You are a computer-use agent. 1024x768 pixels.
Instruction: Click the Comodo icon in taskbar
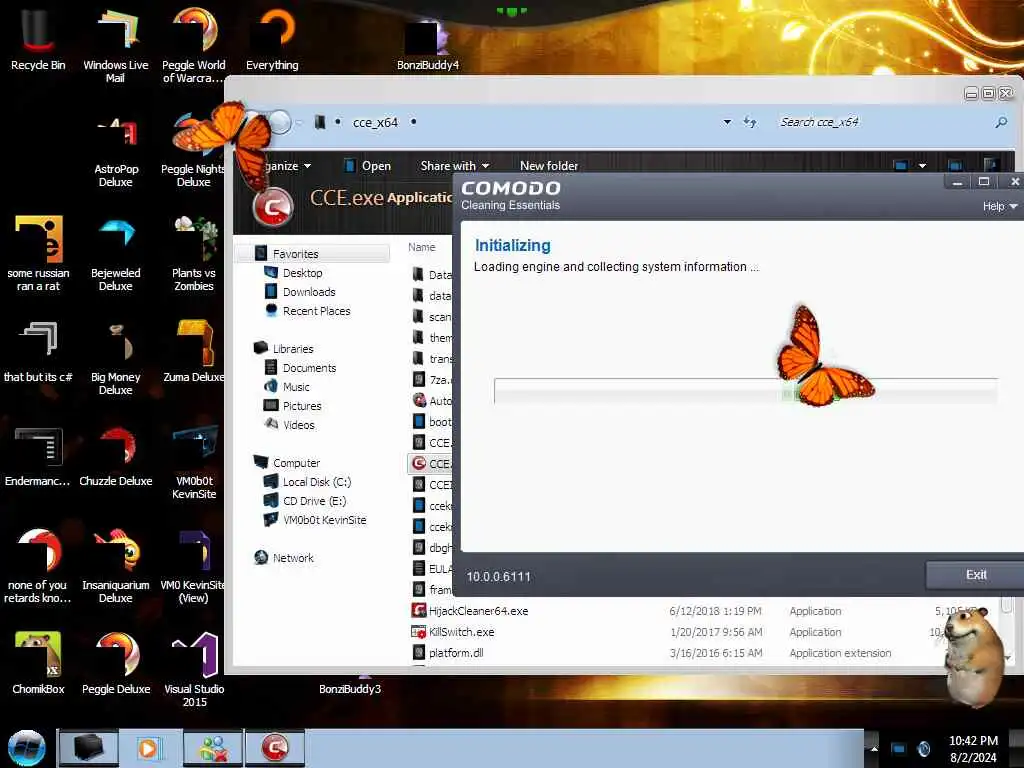click(x=275, y=748)
